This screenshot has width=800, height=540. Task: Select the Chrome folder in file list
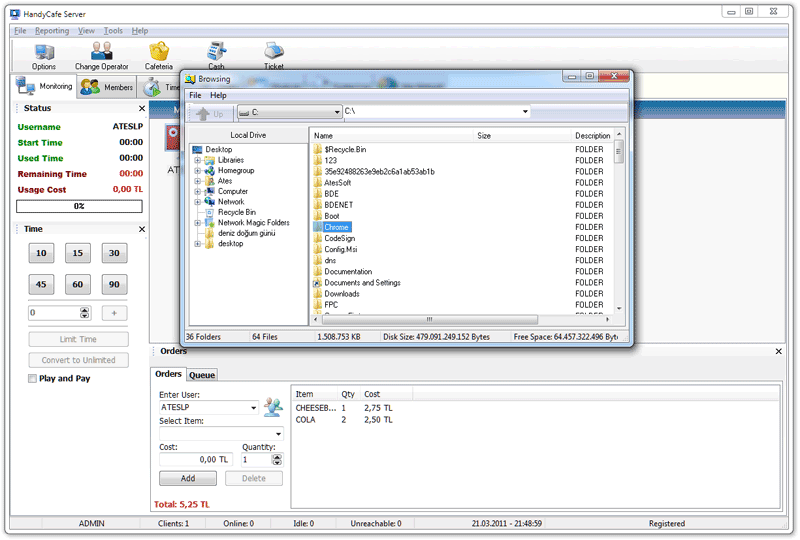336,227
